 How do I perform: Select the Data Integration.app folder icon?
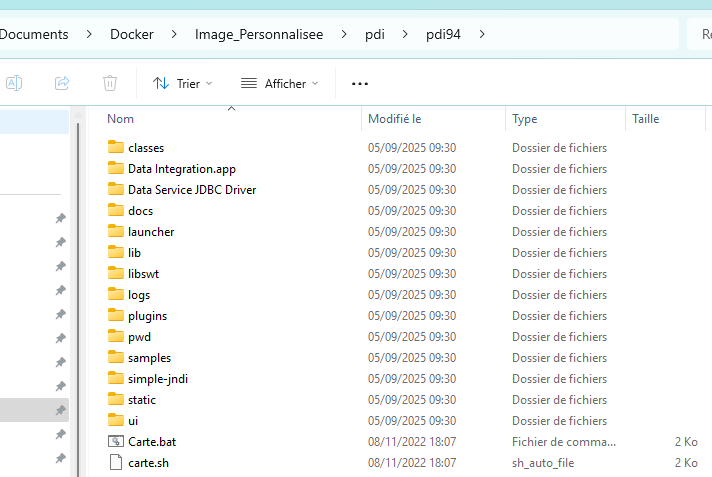(x=116, y=168)
